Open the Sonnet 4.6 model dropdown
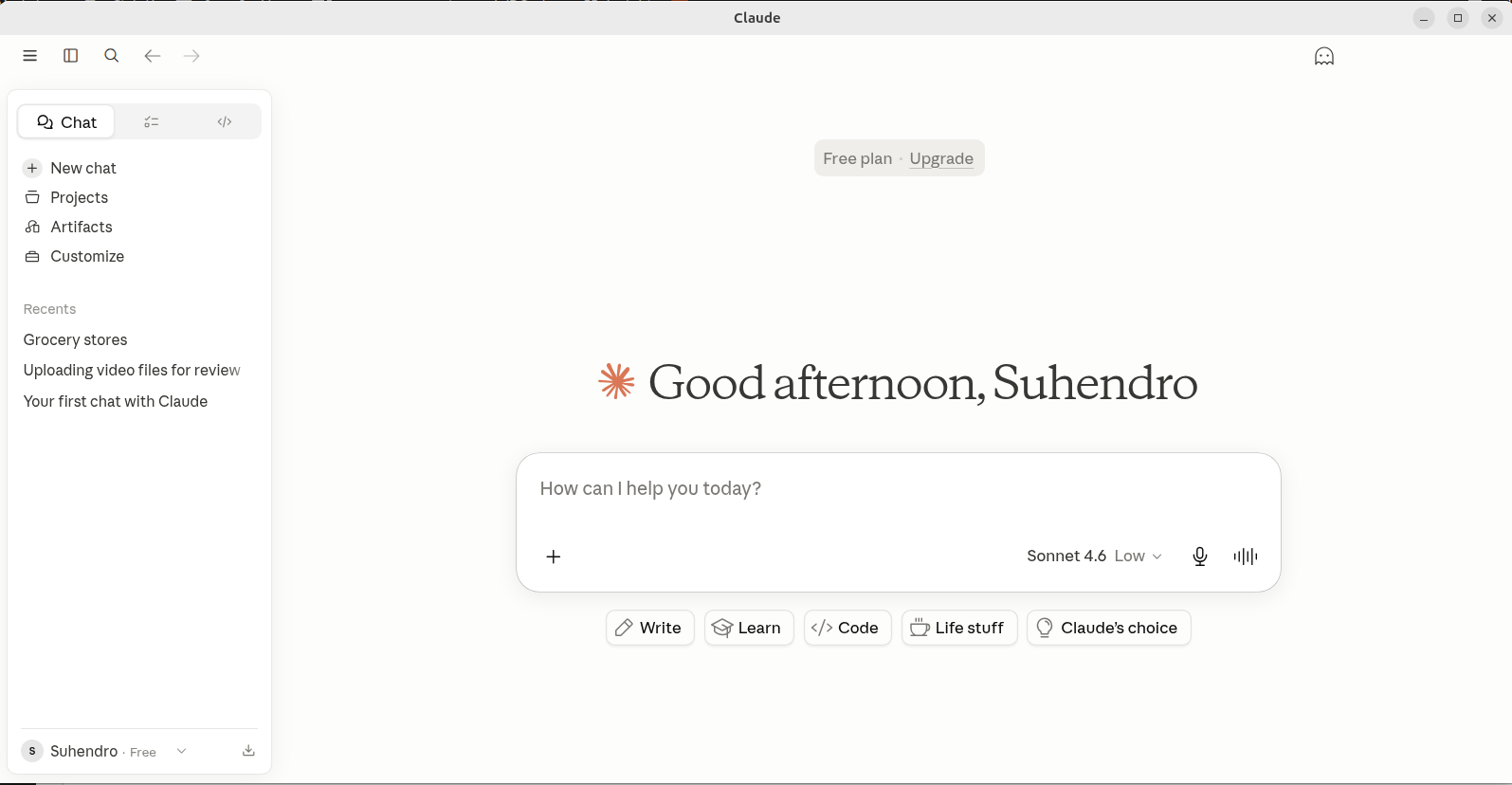 click(x=1094, y=557)
